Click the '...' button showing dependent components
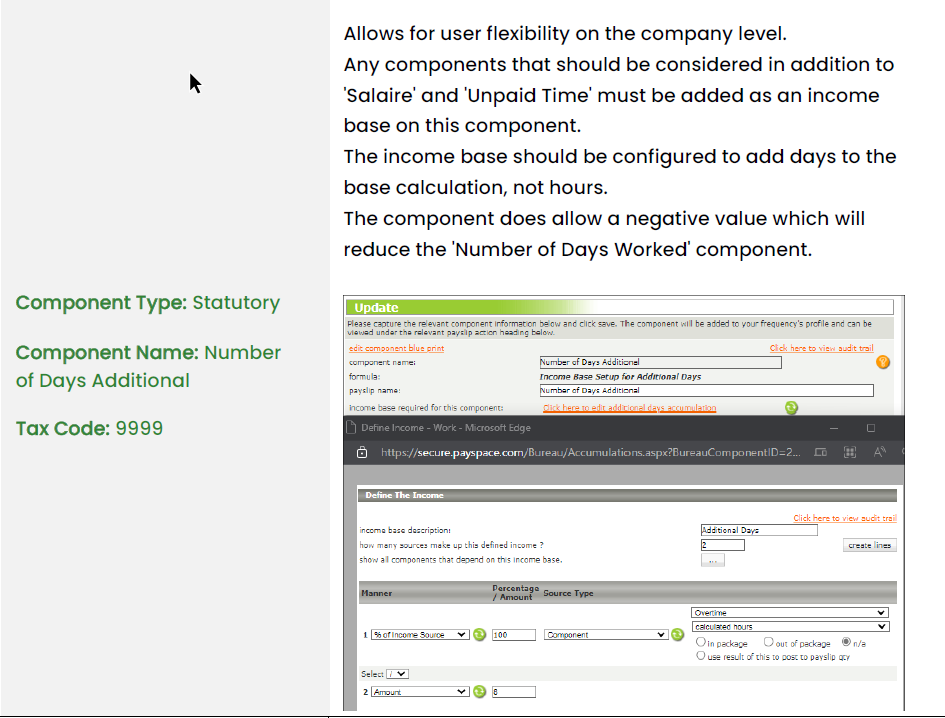Screen dimensions: 945x718 (x=712, y=561)
